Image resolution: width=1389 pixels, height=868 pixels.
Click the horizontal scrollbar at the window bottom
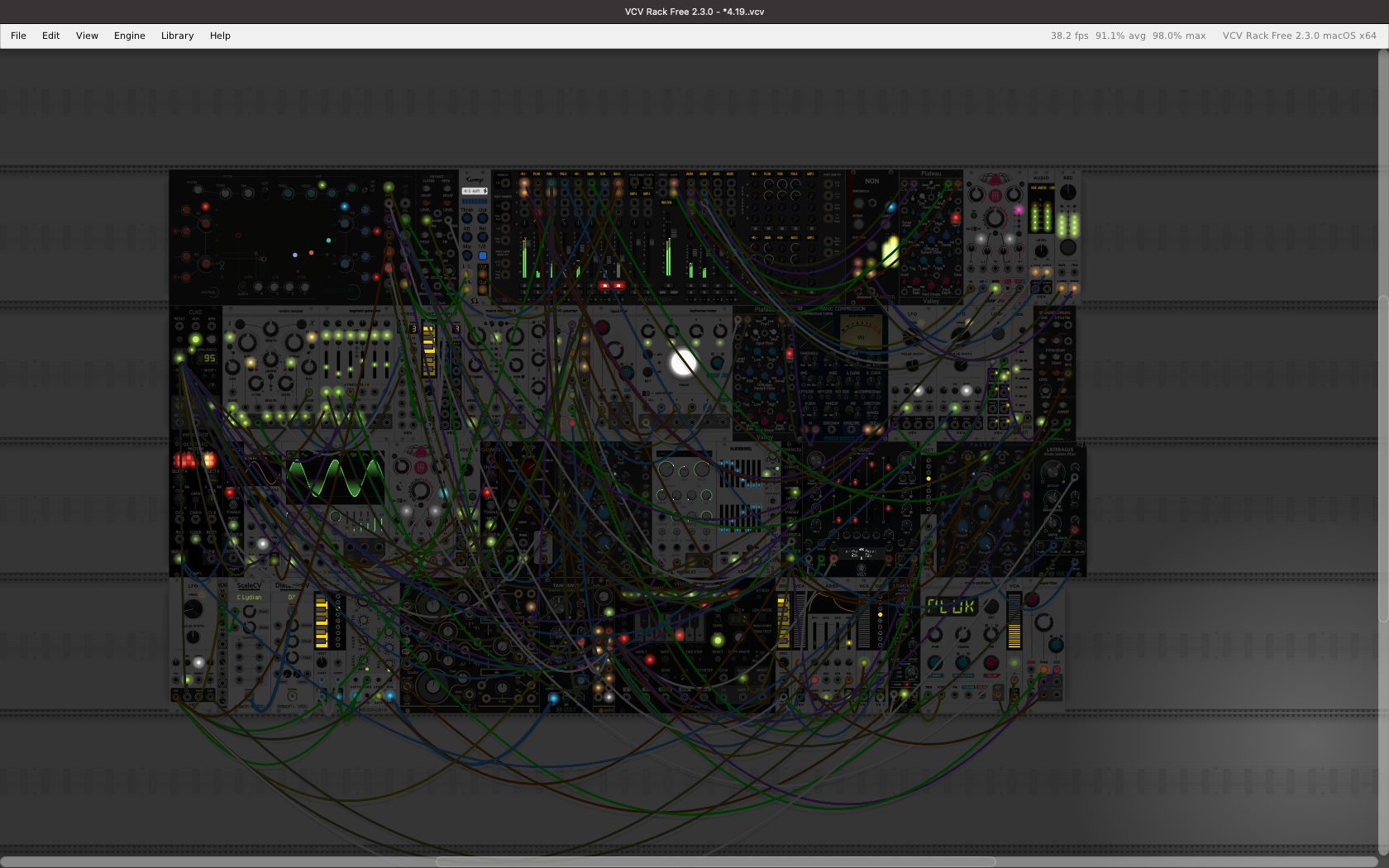(715, 861)
